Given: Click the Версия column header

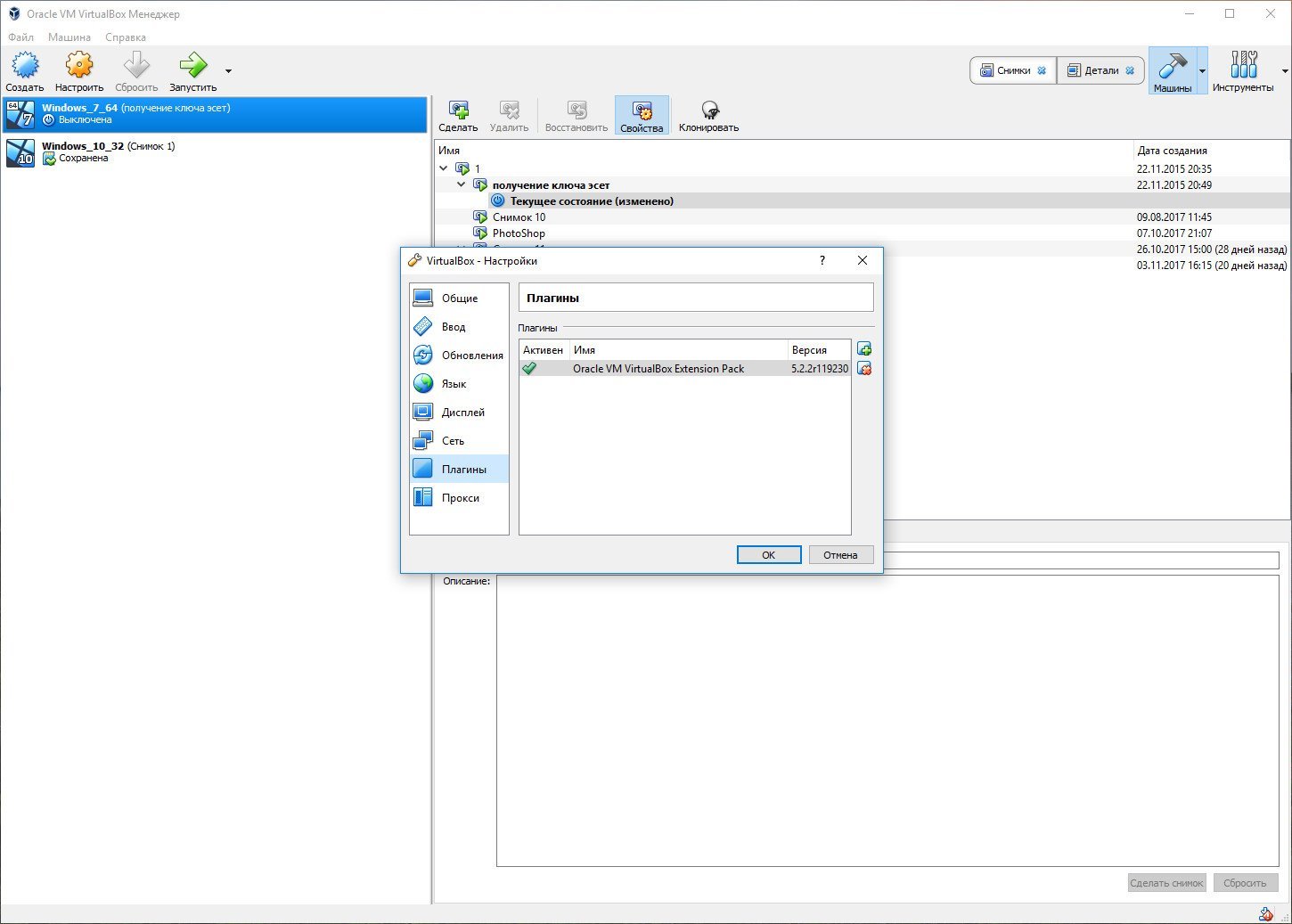Looking at the screenshot, I should [x=819, y=349].
